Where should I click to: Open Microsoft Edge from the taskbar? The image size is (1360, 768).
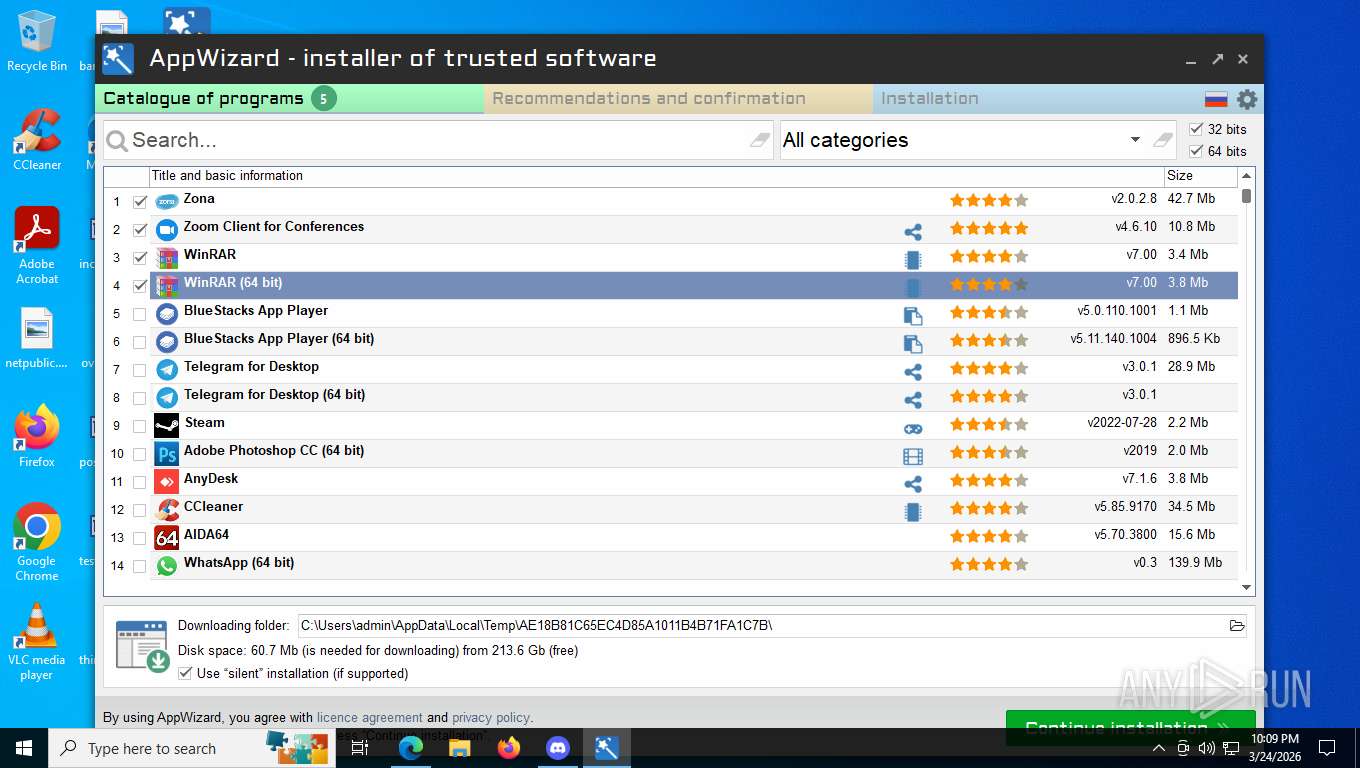coord(411,748)
